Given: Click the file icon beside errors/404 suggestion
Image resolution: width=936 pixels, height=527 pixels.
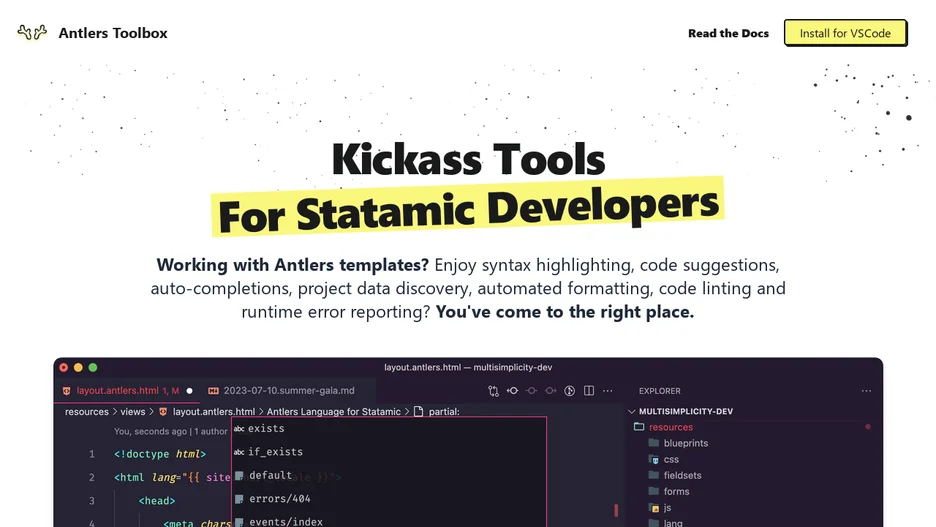Looking at the screenshot, I should pos(239,499).
